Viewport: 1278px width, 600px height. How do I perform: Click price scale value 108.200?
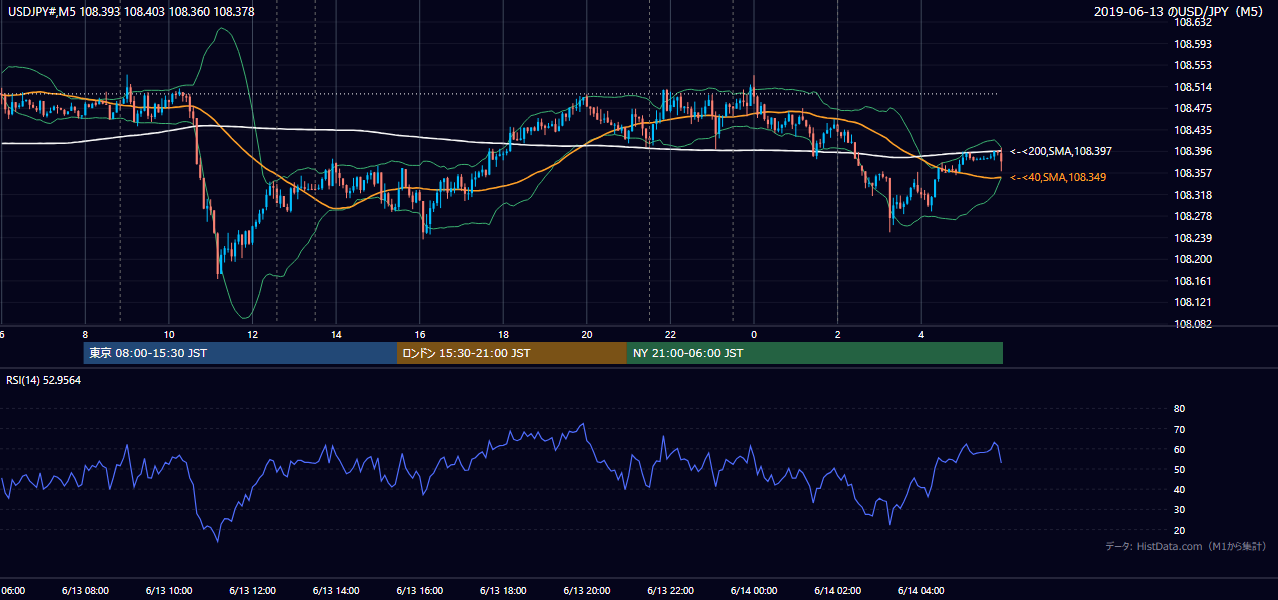pyautogui.click(x=1193, y=259)
